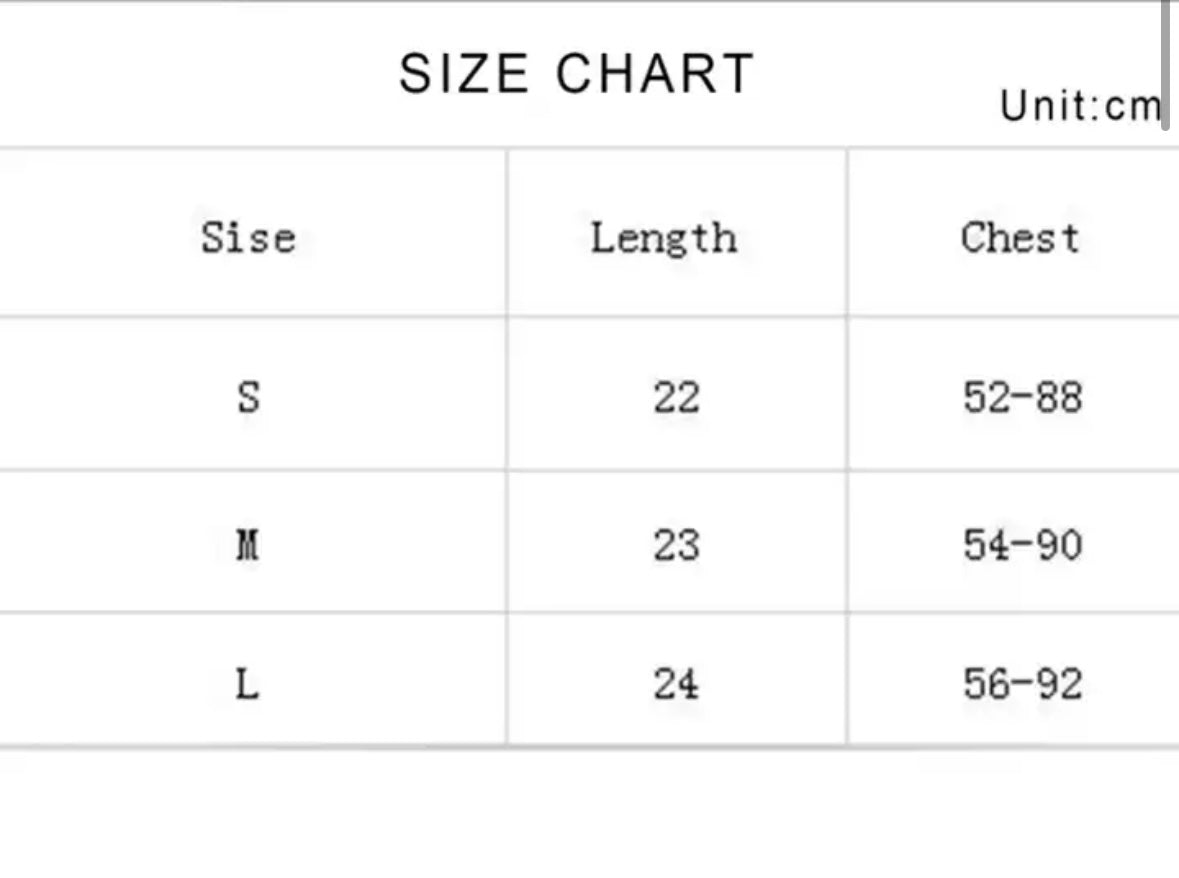Select the Length column header
The height and width of the screenshot is (878, 1179).
[x=663, y=238]
